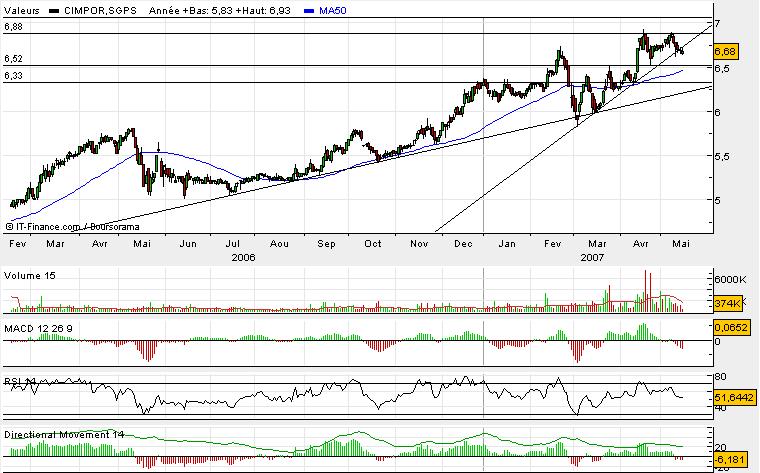Click the Sep month label on time axis

point(326,243)
